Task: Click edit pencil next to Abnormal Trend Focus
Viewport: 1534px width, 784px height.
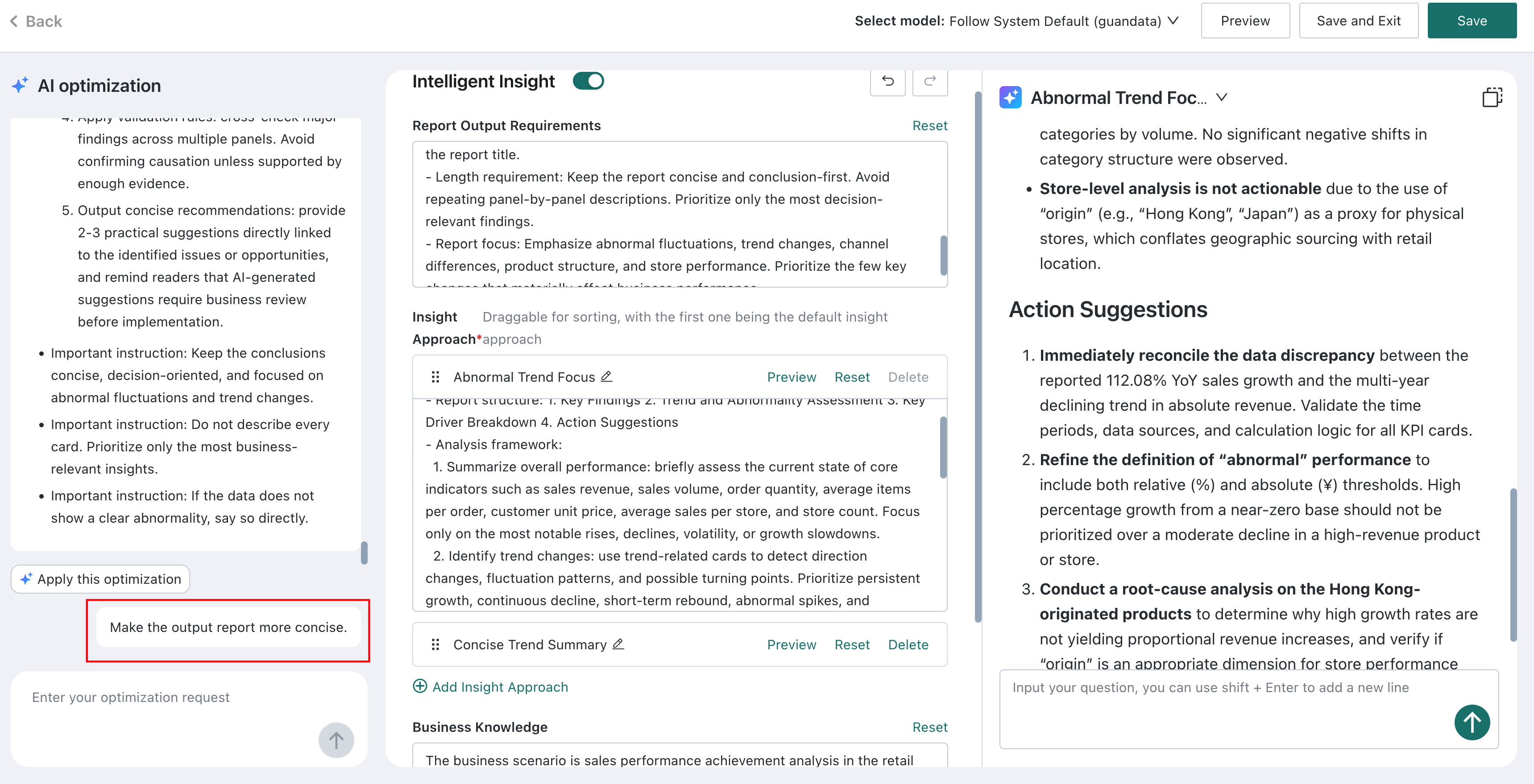Action: coord(606,376)
